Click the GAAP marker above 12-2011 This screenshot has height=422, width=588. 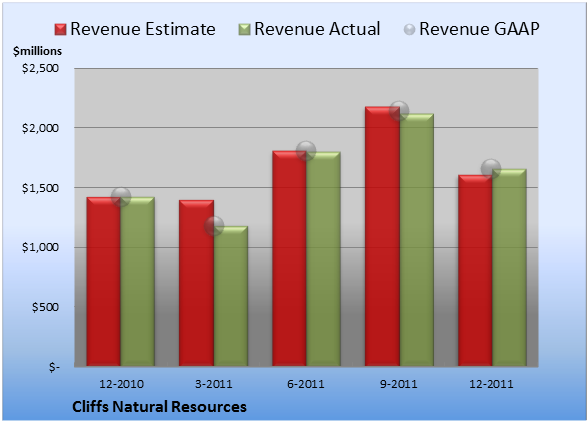(x=491, y=168)
